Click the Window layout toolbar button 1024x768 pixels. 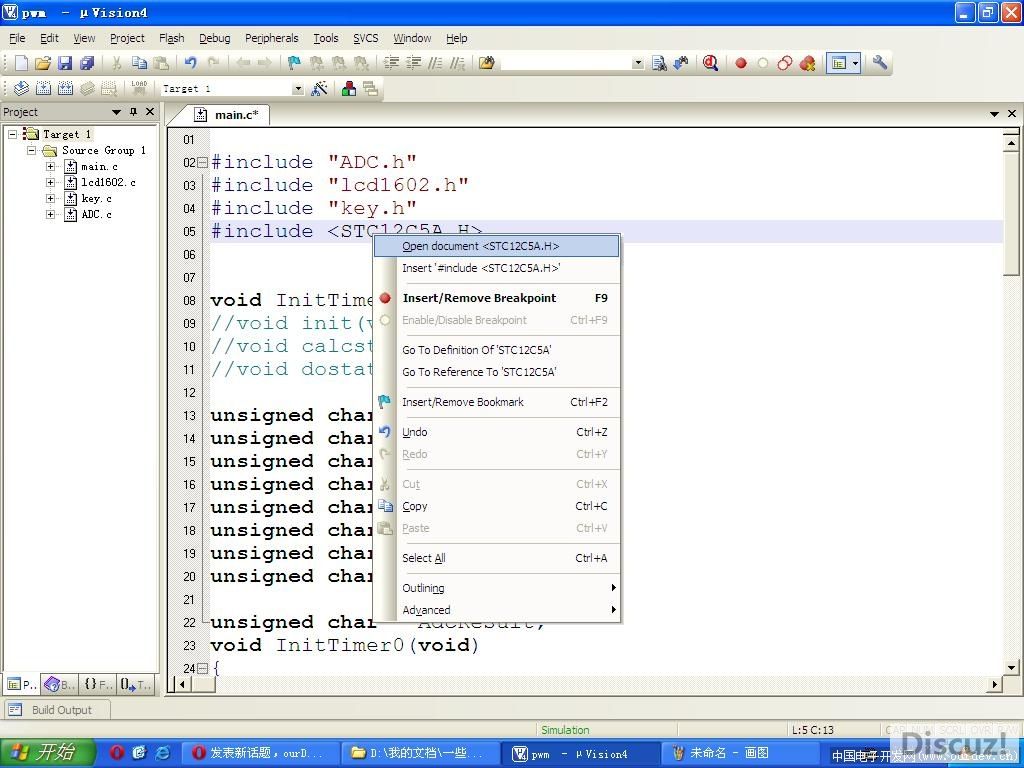click(x=839, y=63)
